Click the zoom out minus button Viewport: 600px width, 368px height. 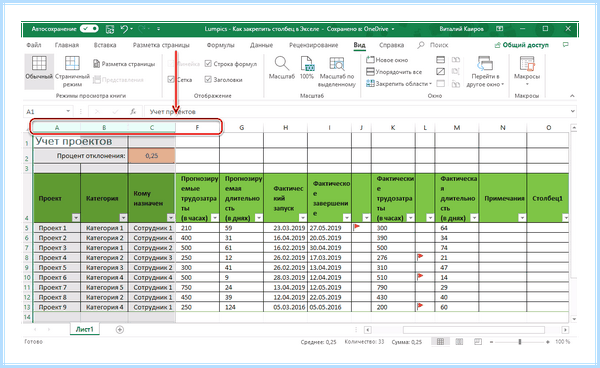[x=492, y=342]
